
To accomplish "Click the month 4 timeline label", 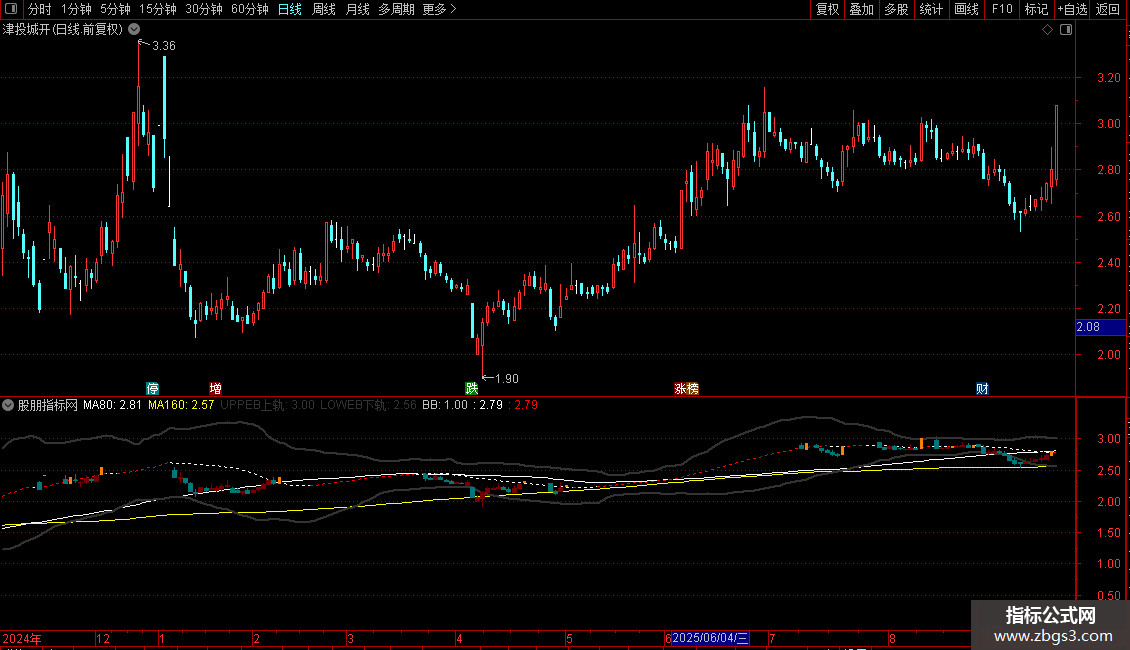I will point(459,638).
